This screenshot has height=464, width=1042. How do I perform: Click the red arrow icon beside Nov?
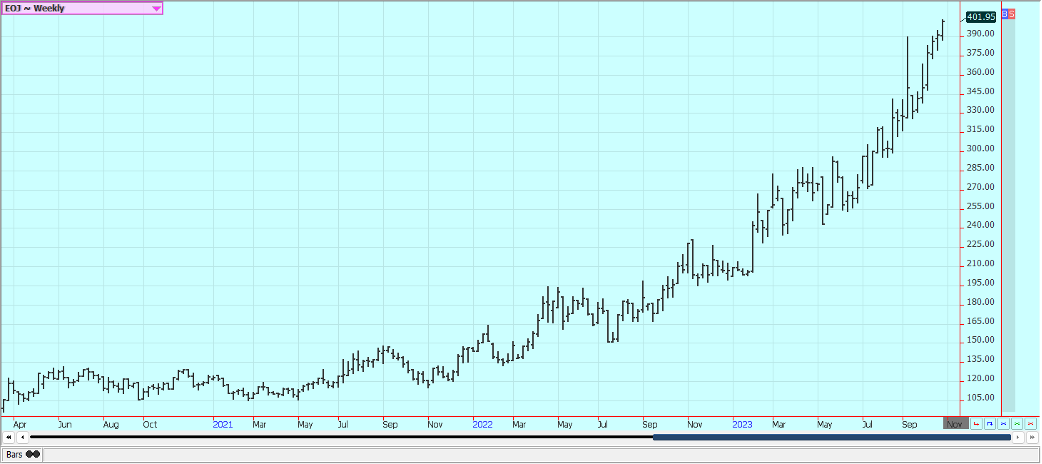977,425
